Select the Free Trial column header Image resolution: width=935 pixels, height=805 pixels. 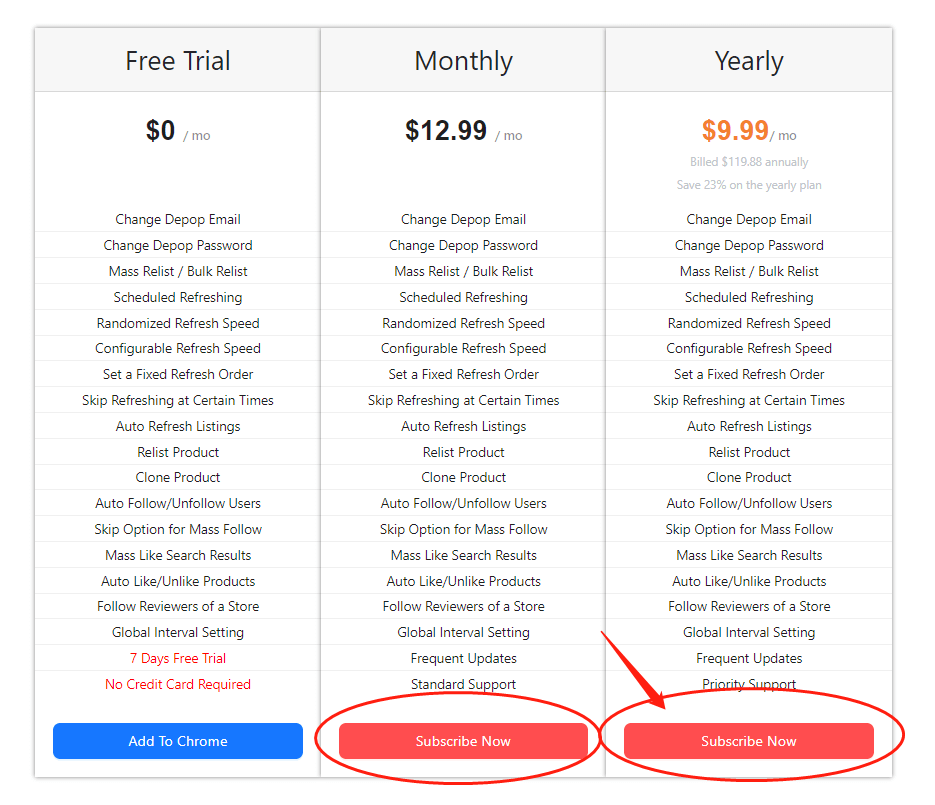pyautogui.click(x=177, y=61)
